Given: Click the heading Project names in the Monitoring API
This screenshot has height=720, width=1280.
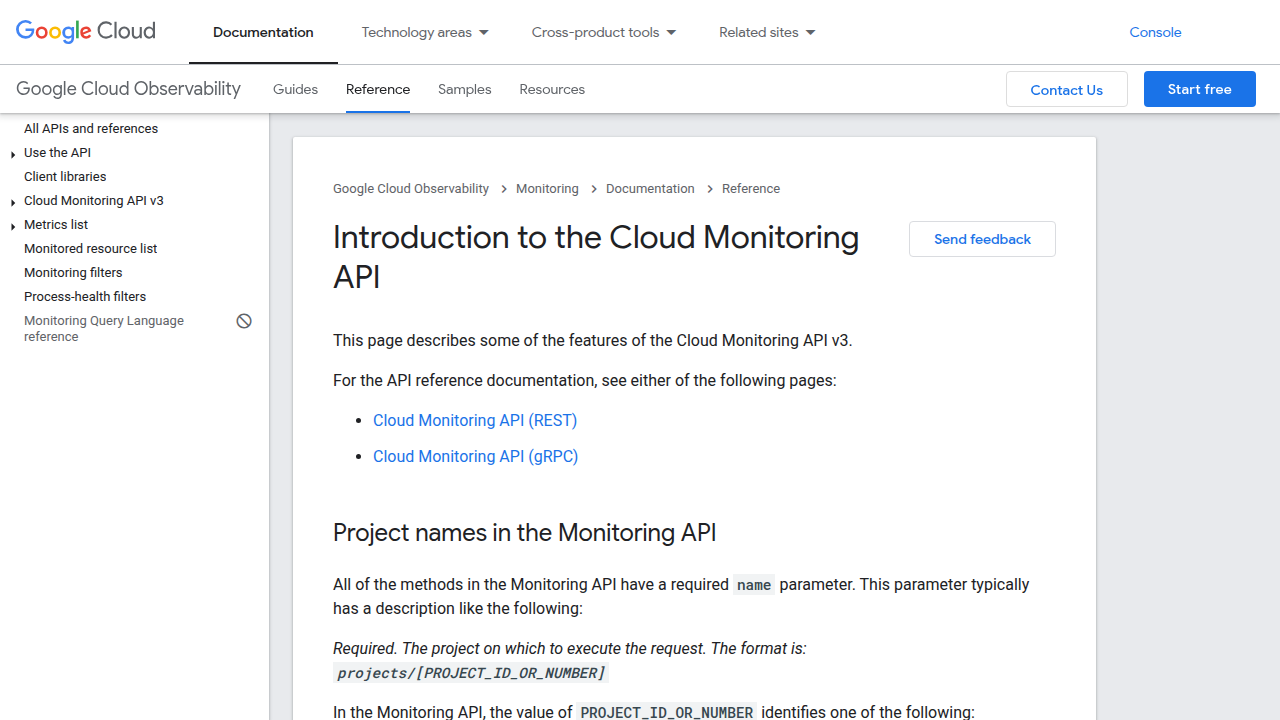Looking at the screenshot, I should [525, 532].
